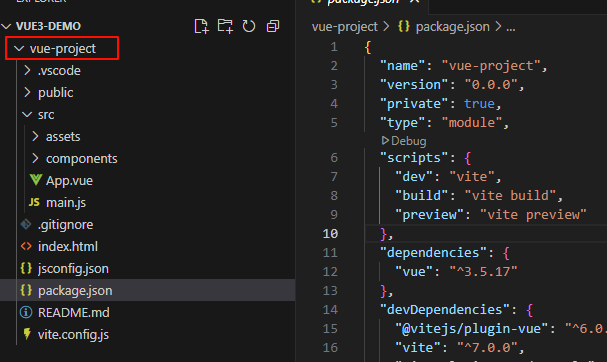Click the braces icon beside jsconfig.json
Viewport: 607px width, 362px height.
click(x=26, y=268)
